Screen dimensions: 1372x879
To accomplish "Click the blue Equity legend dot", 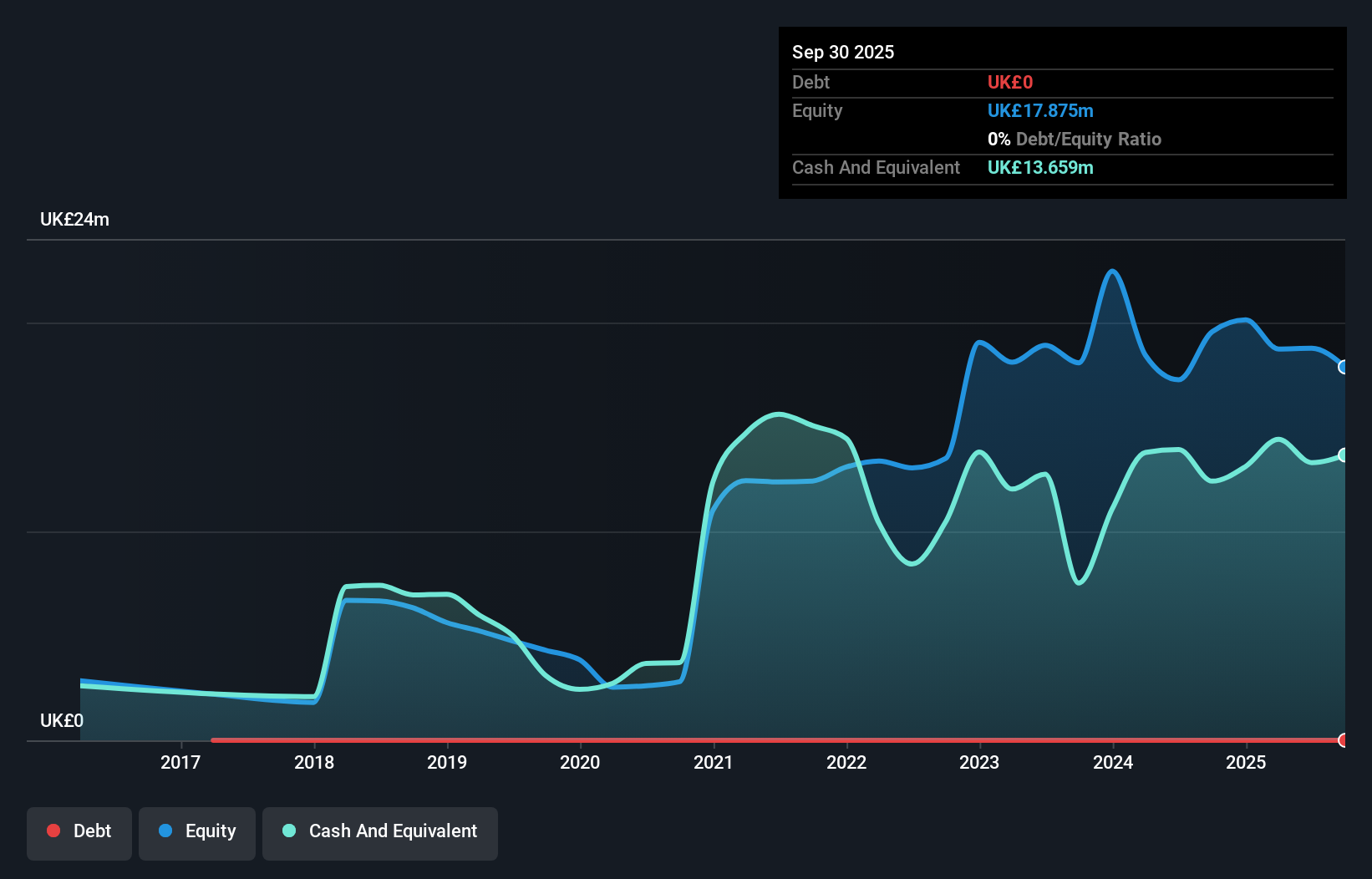I will (x=166, y=831).
